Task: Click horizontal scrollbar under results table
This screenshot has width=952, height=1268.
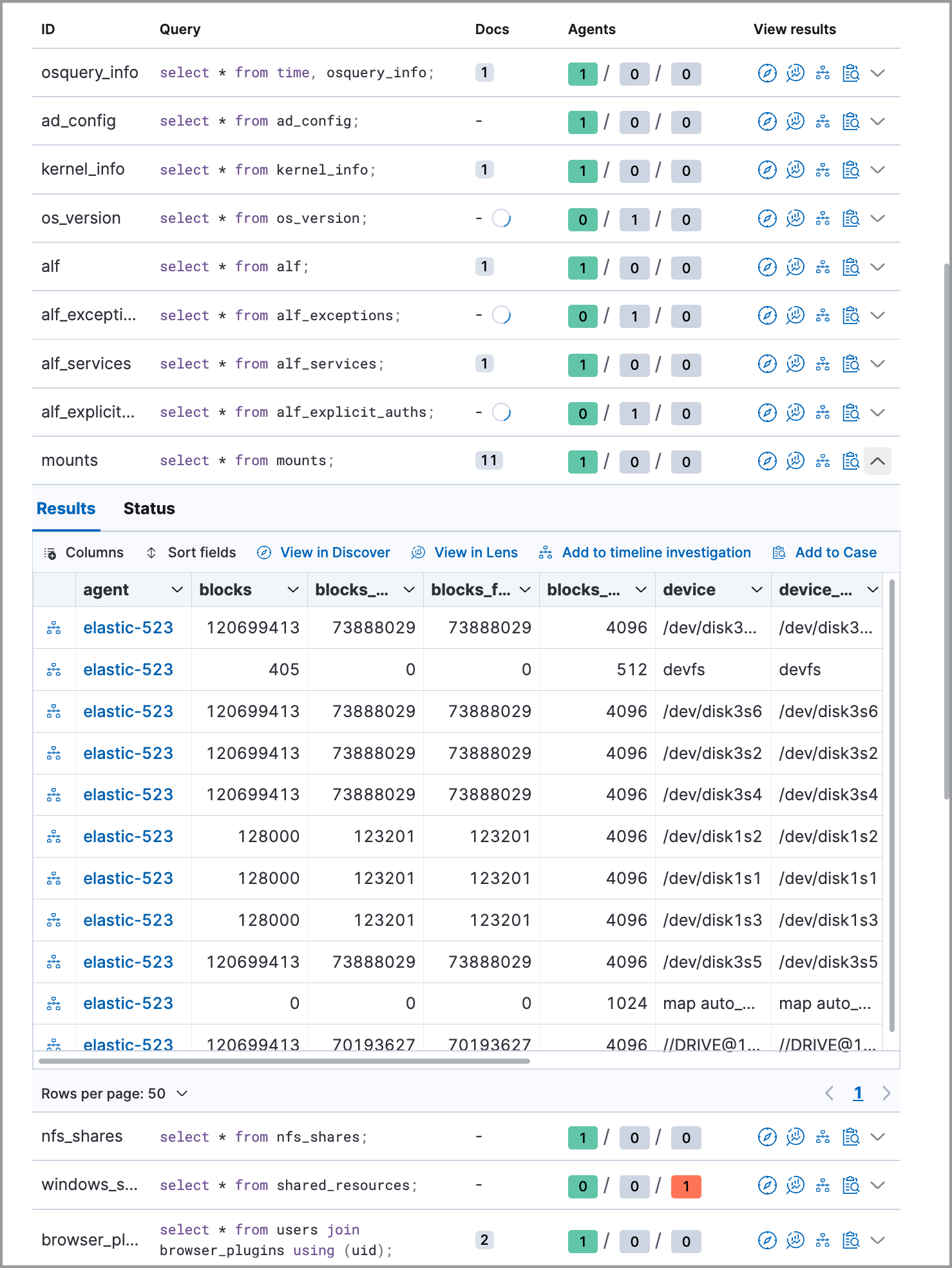Action: coord(283,1061)
